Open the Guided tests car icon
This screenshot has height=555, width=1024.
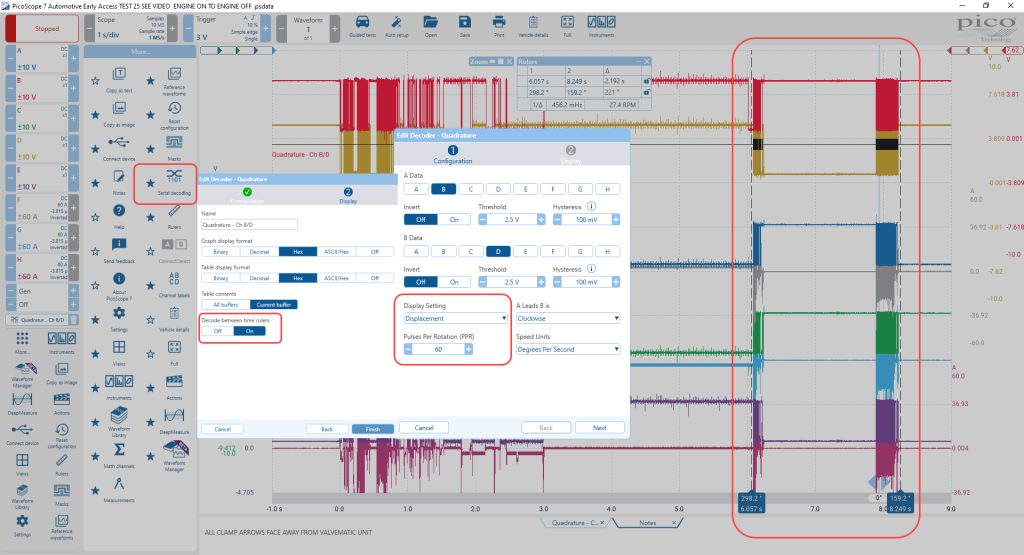[x=362, y=25]
